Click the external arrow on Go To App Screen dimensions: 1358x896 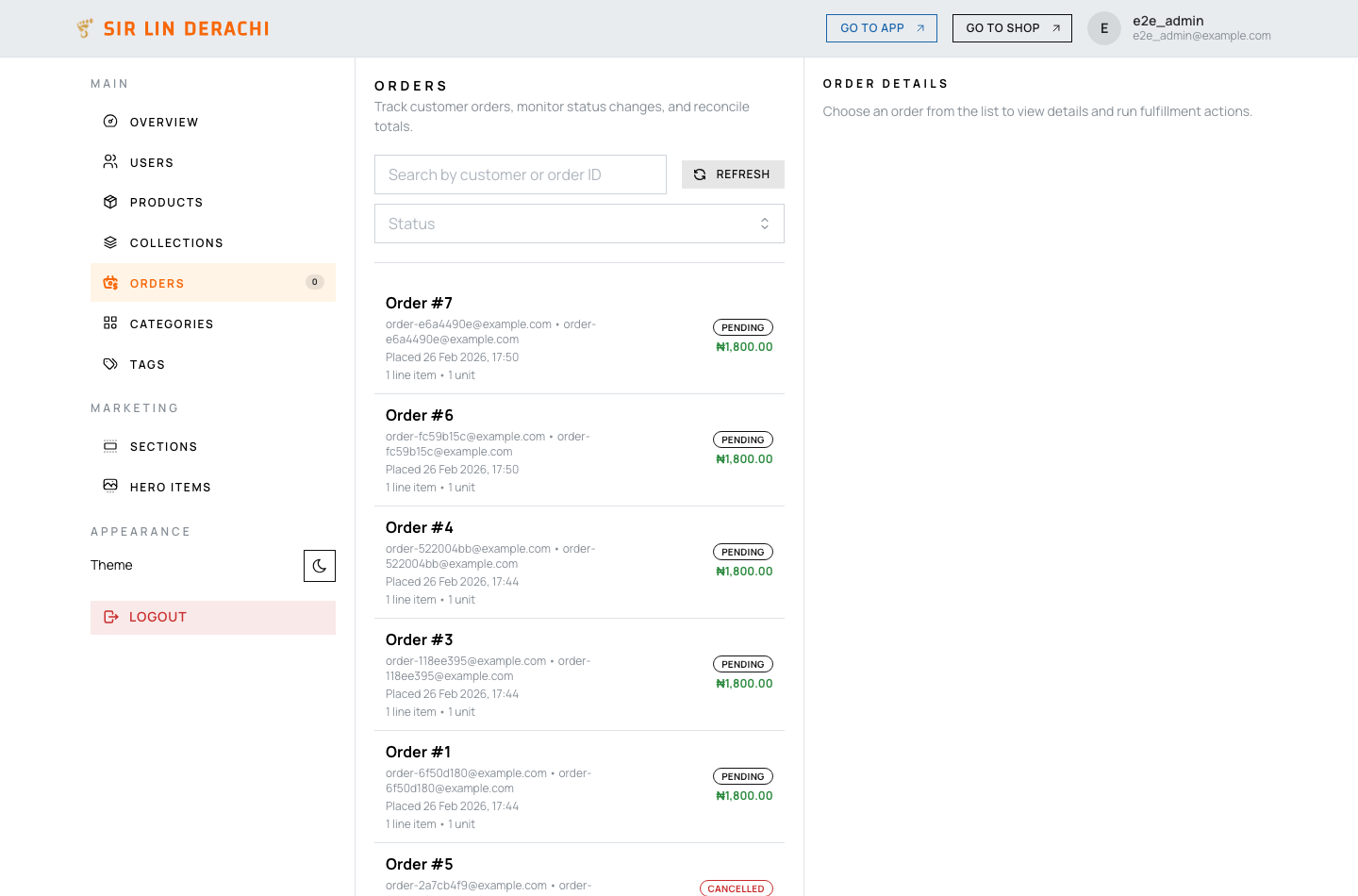click(x=920, y=28)
